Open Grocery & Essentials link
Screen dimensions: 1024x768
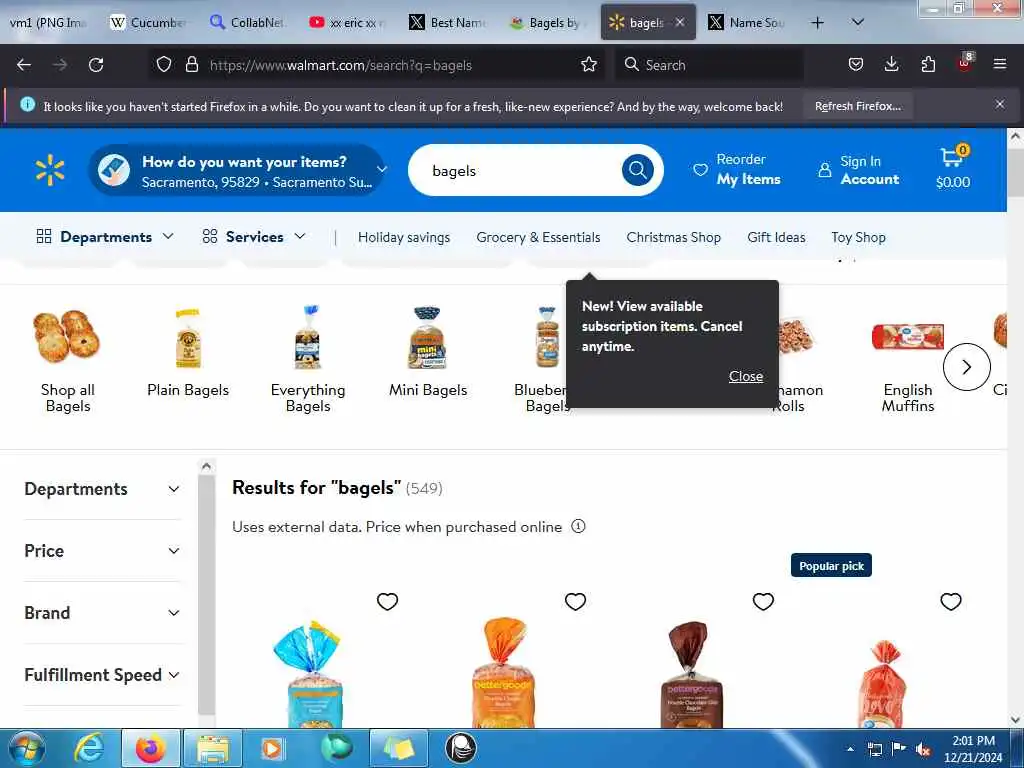pos(538,237)
